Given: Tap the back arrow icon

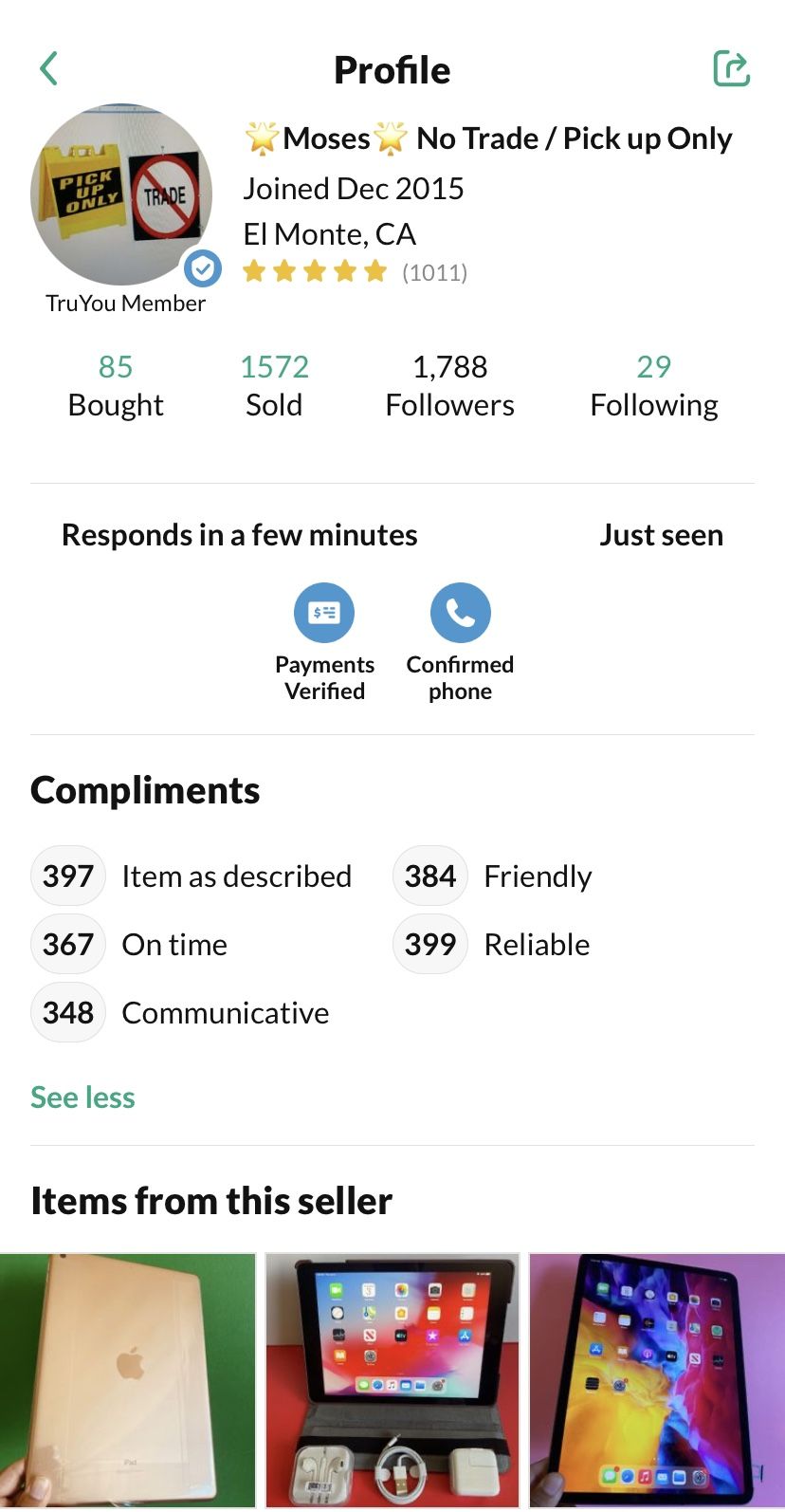Looking at the screenshot, I should (x=49, y=68).
